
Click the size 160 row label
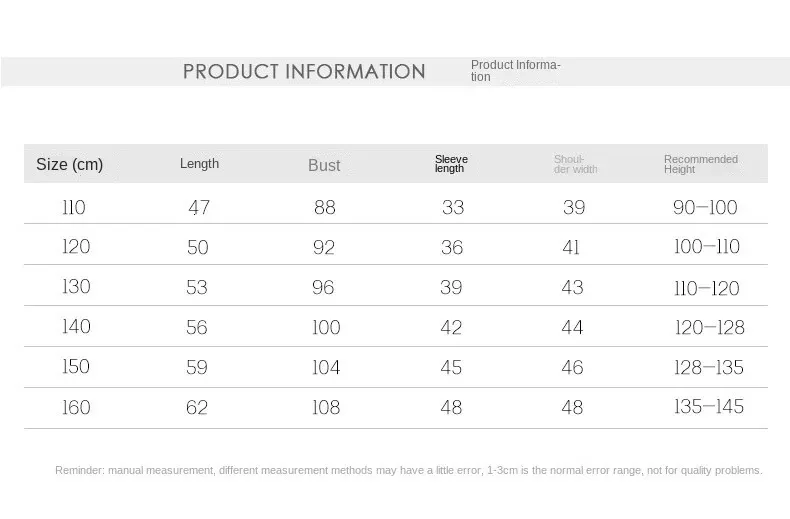(x=76, y=407)
